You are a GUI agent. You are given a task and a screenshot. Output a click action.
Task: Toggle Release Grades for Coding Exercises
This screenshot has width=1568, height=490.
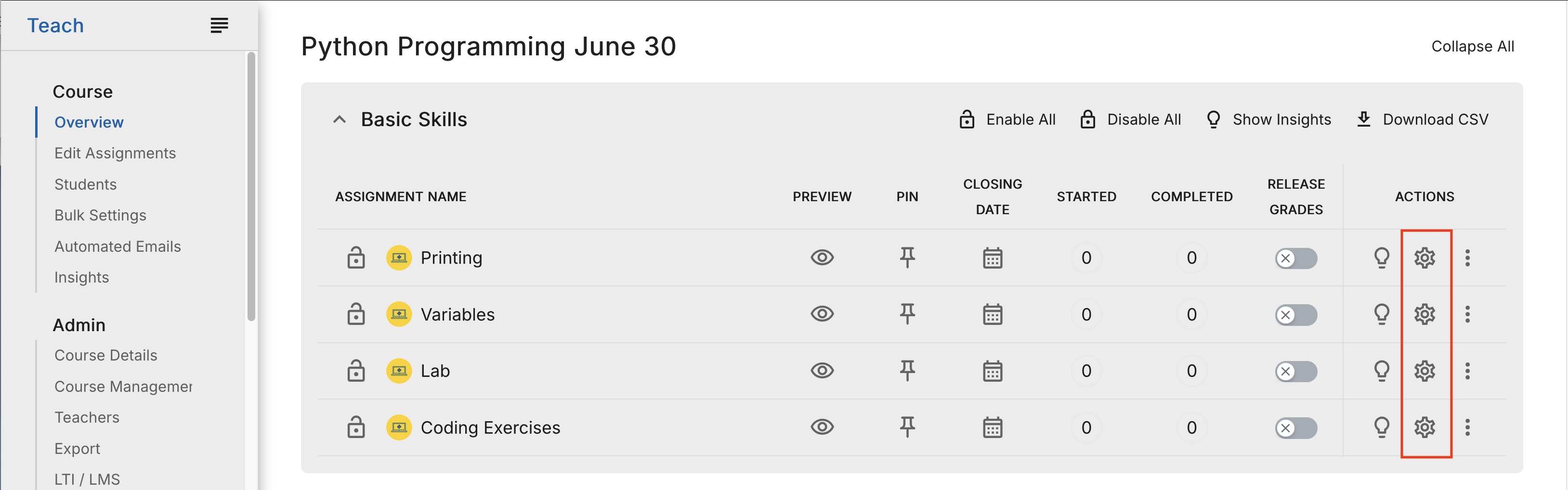tap(1296, 428)
